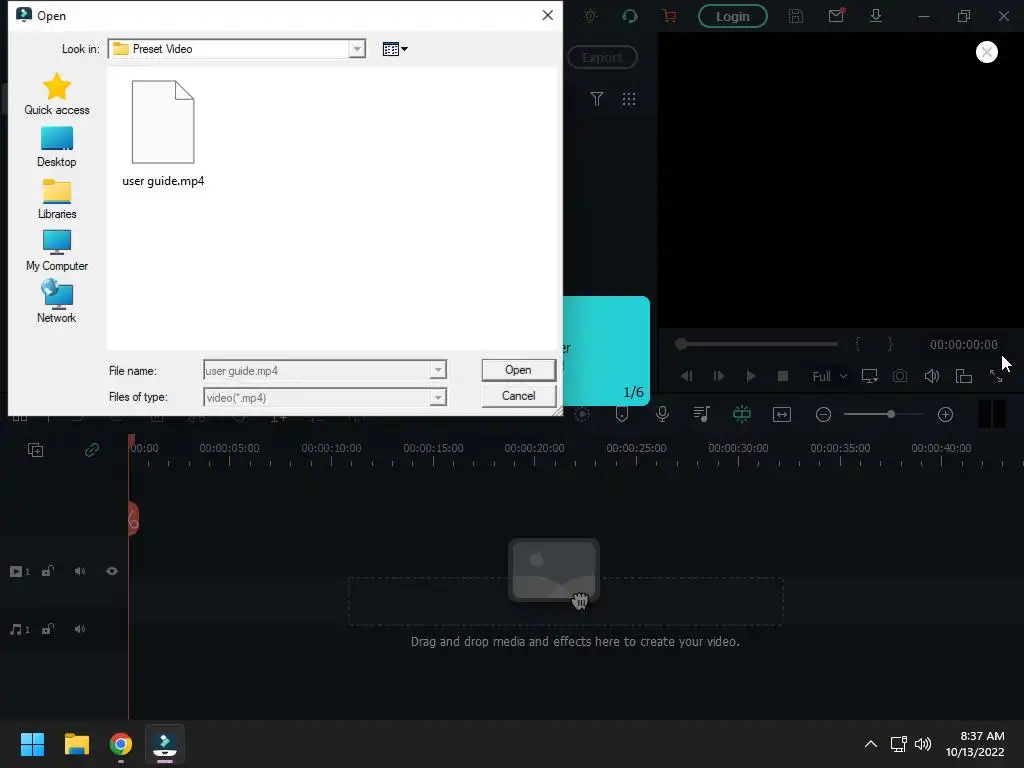Open the messages envelope icon
Viewport: 1024px width, 768px height.
(x=836, y=16)
